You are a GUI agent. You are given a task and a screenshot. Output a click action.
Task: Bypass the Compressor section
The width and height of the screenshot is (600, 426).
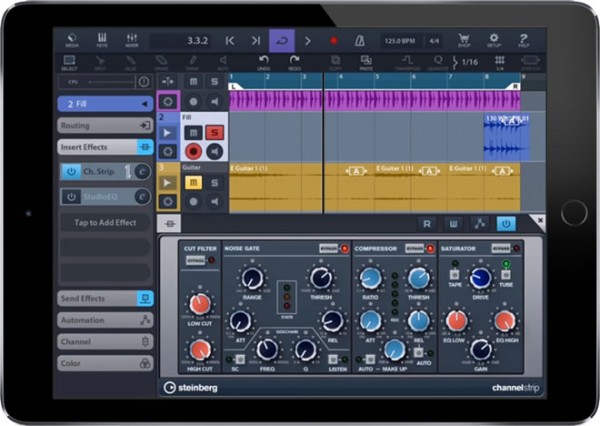414,249
